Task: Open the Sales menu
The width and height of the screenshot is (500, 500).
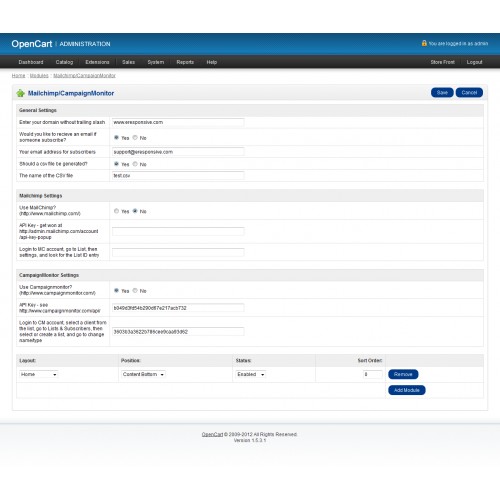Action: tap(128, 62)
